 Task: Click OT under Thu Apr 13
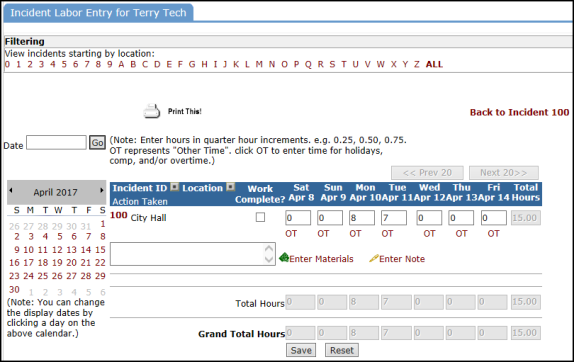pos(461,234)
